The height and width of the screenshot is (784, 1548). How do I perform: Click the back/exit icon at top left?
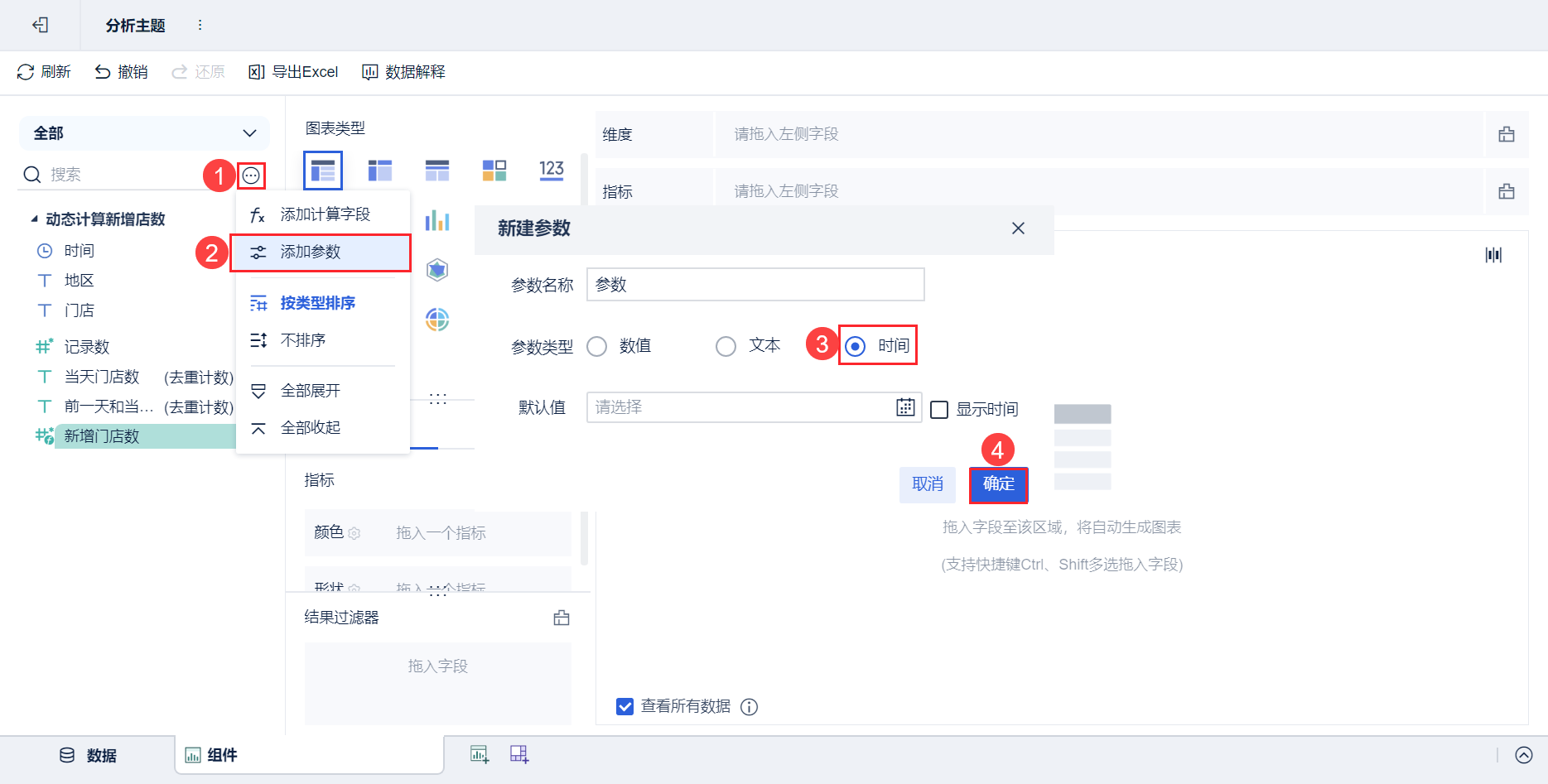(40, 25)
